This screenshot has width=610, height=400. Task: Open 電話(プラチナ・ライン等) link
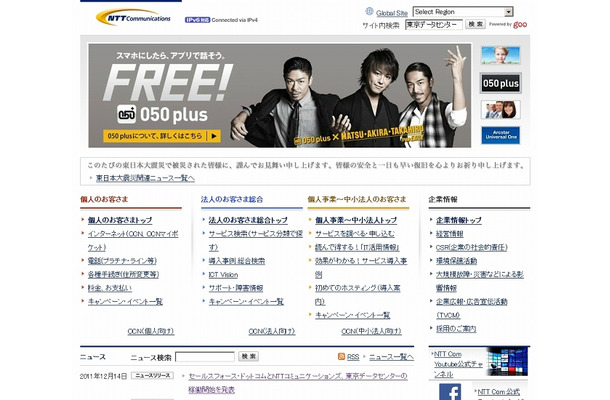pyautogui.click(x=122, y=261)
